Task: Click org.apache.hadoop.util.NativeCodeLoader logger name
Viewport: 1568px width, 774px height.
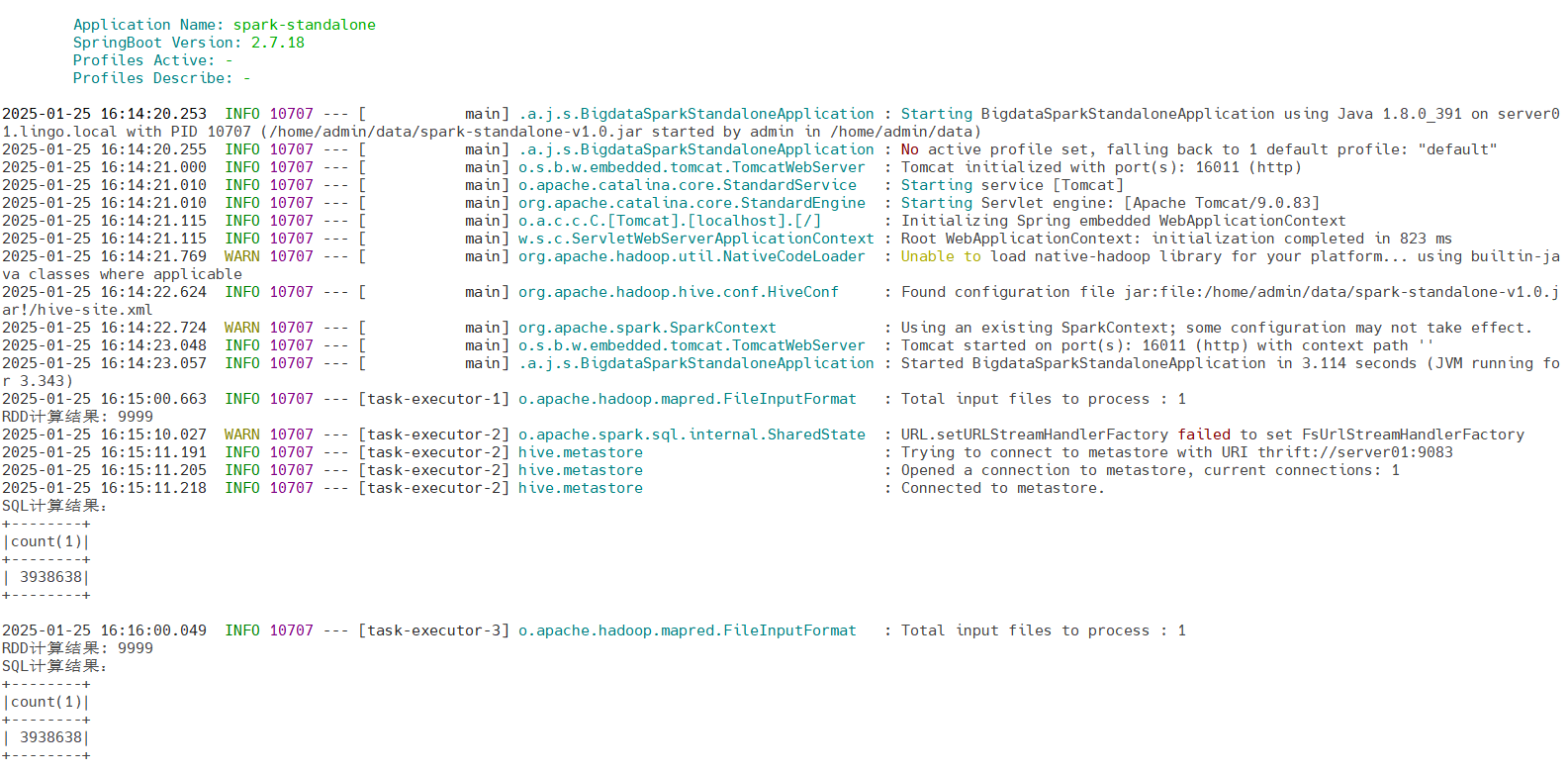Action: (692, 256)
